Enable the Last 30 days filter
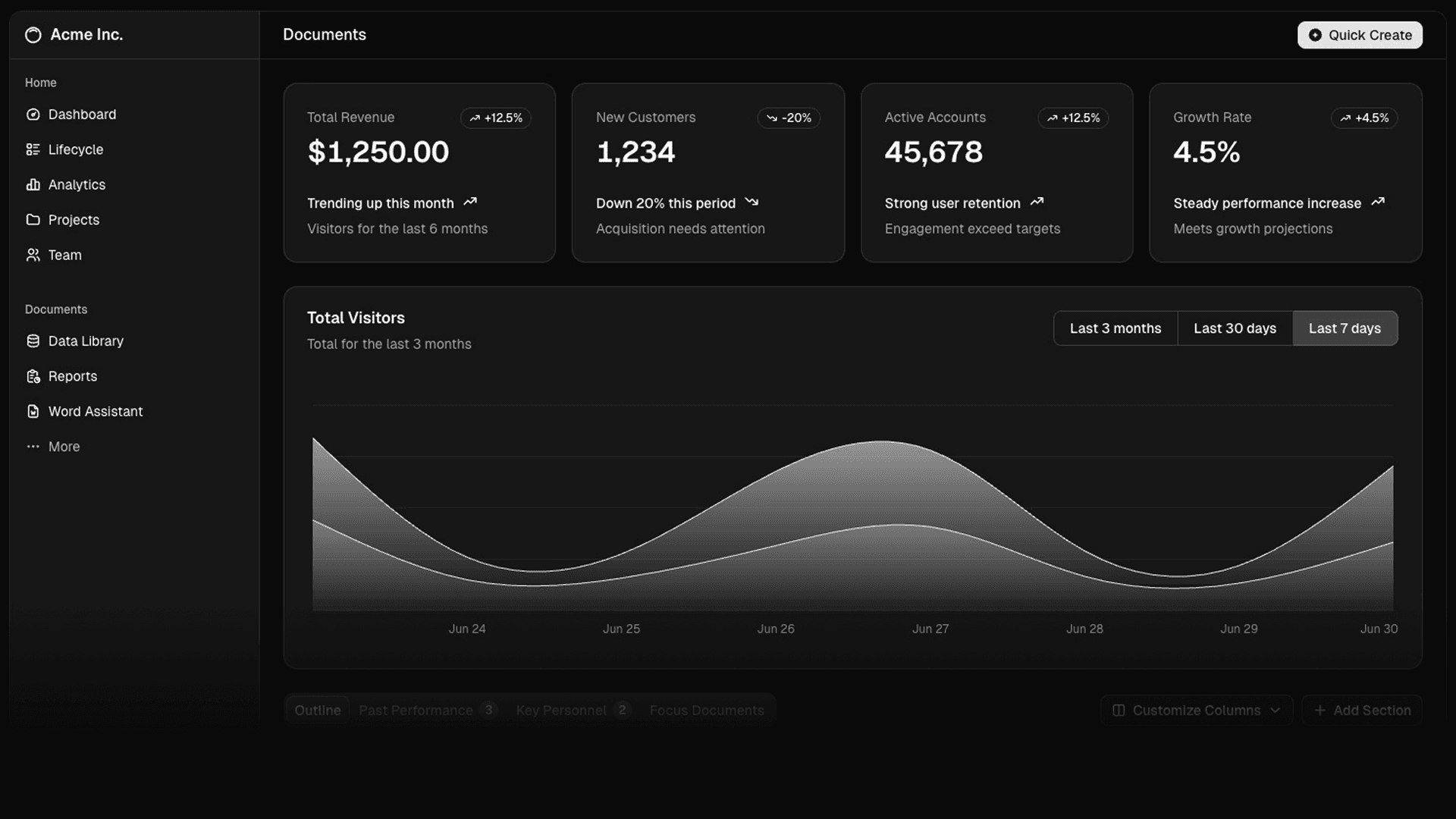The image size is (1456, 819). pos(1235,328)
